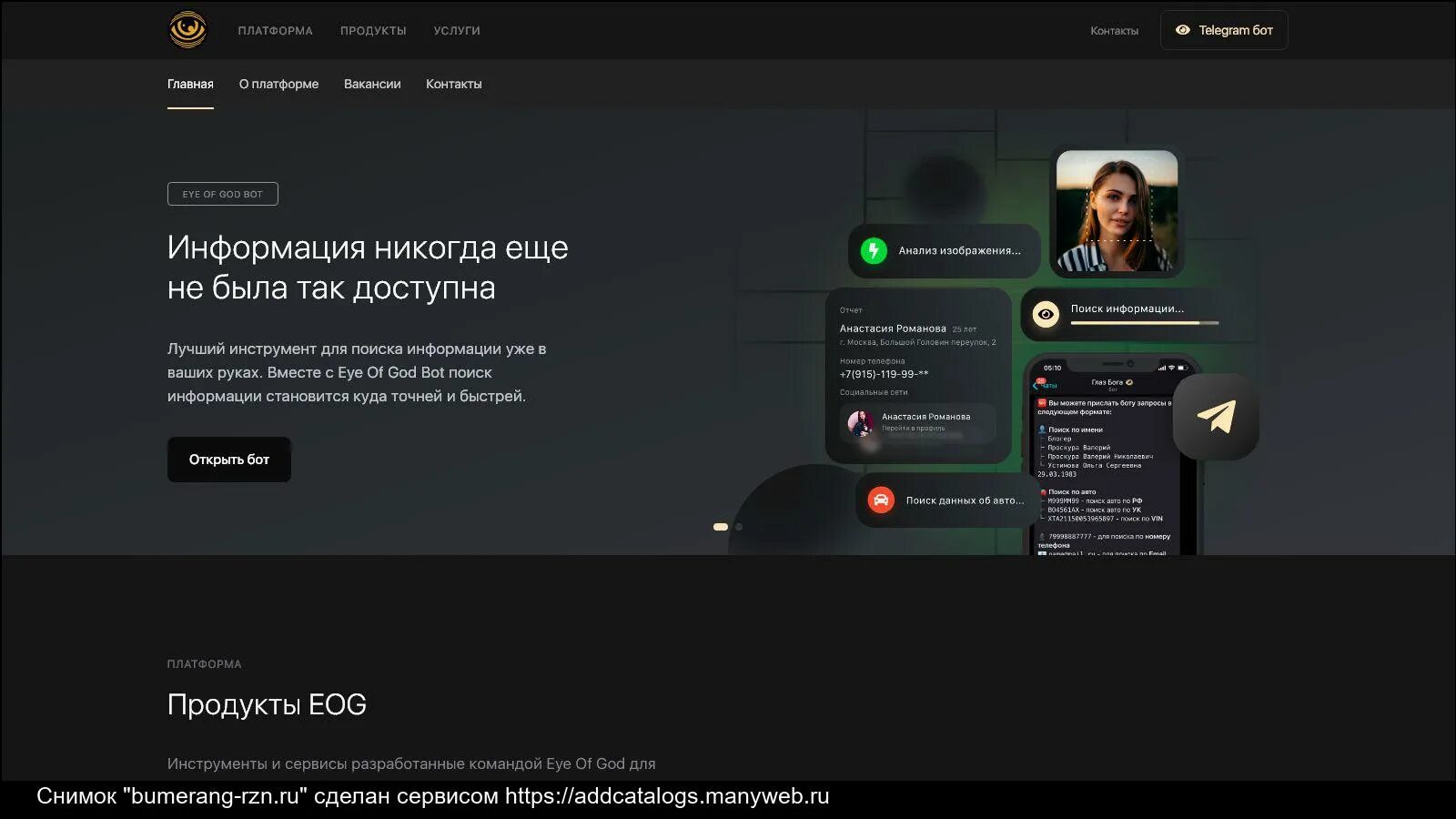
Task: Click the Eye of God logo icon
Action: (x=187, y=30)
